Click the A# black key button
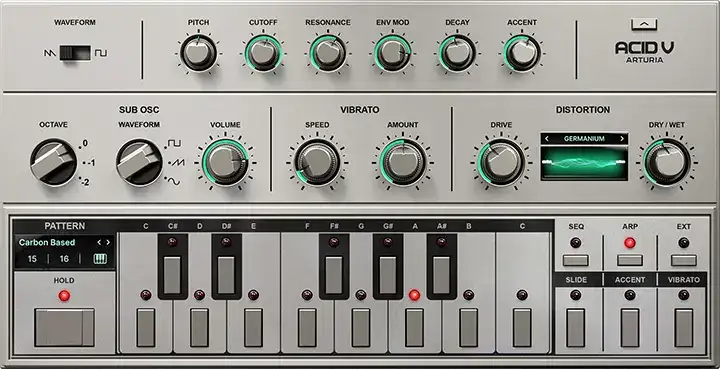The width and height of the screenshot is (720, 369). tap(441, 275)
